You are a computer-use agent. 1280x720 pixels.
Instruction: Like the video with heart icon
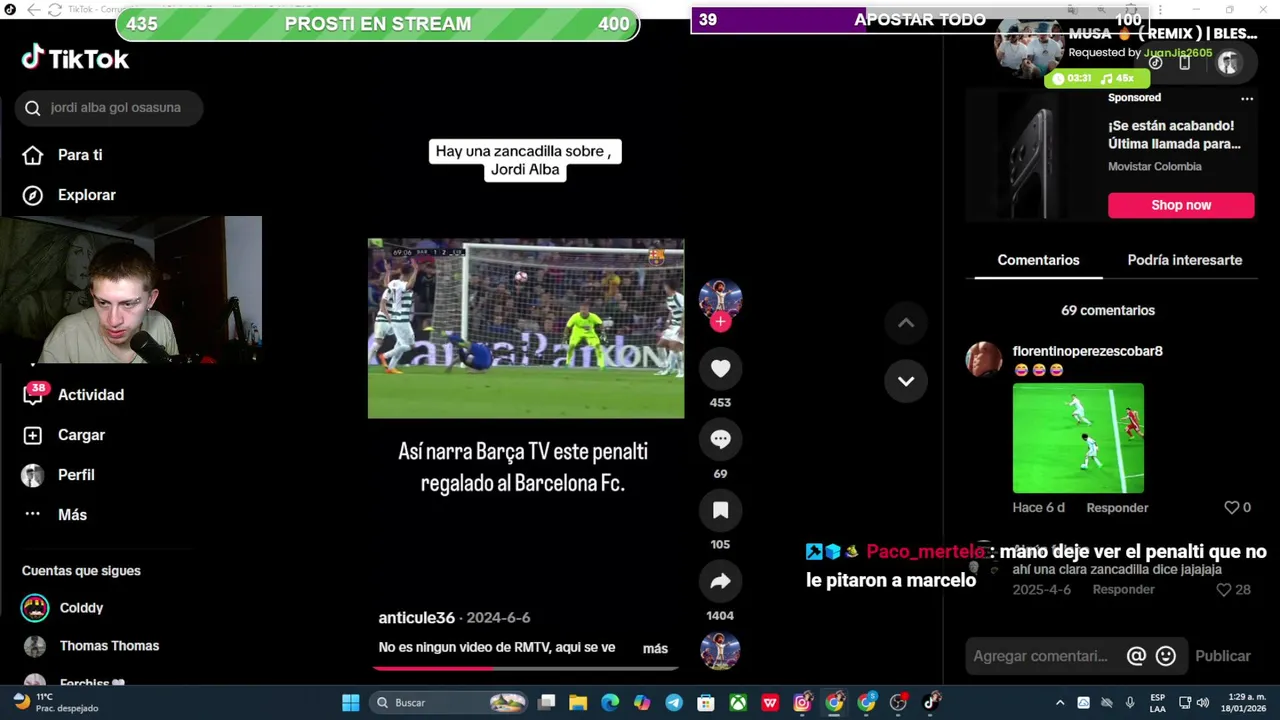pos(720,369)
